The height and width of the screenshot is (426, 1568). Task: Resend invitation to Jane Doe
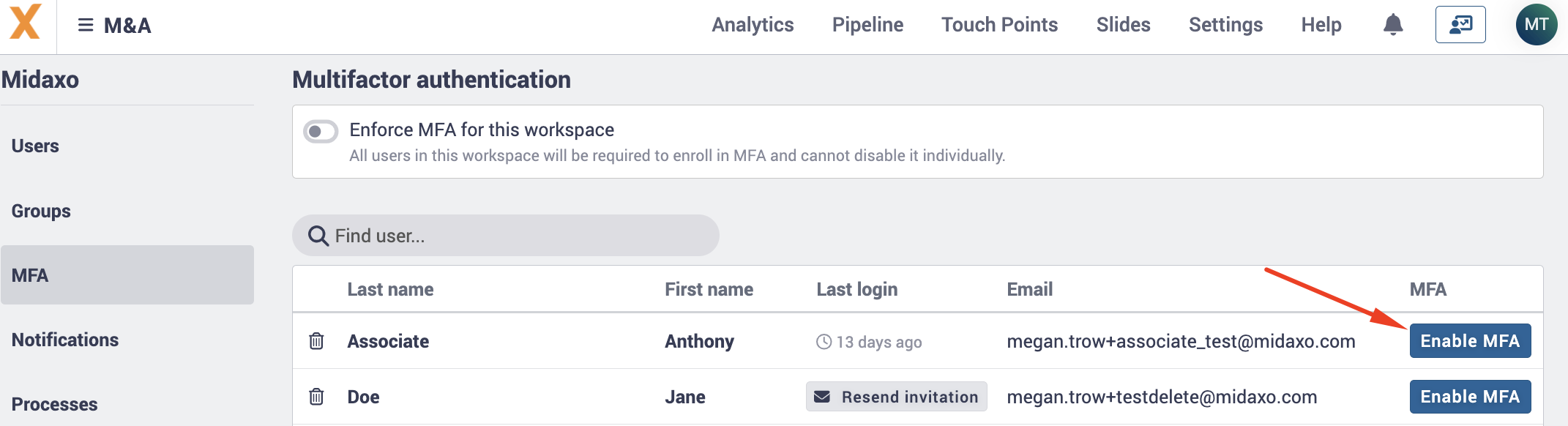897,397
